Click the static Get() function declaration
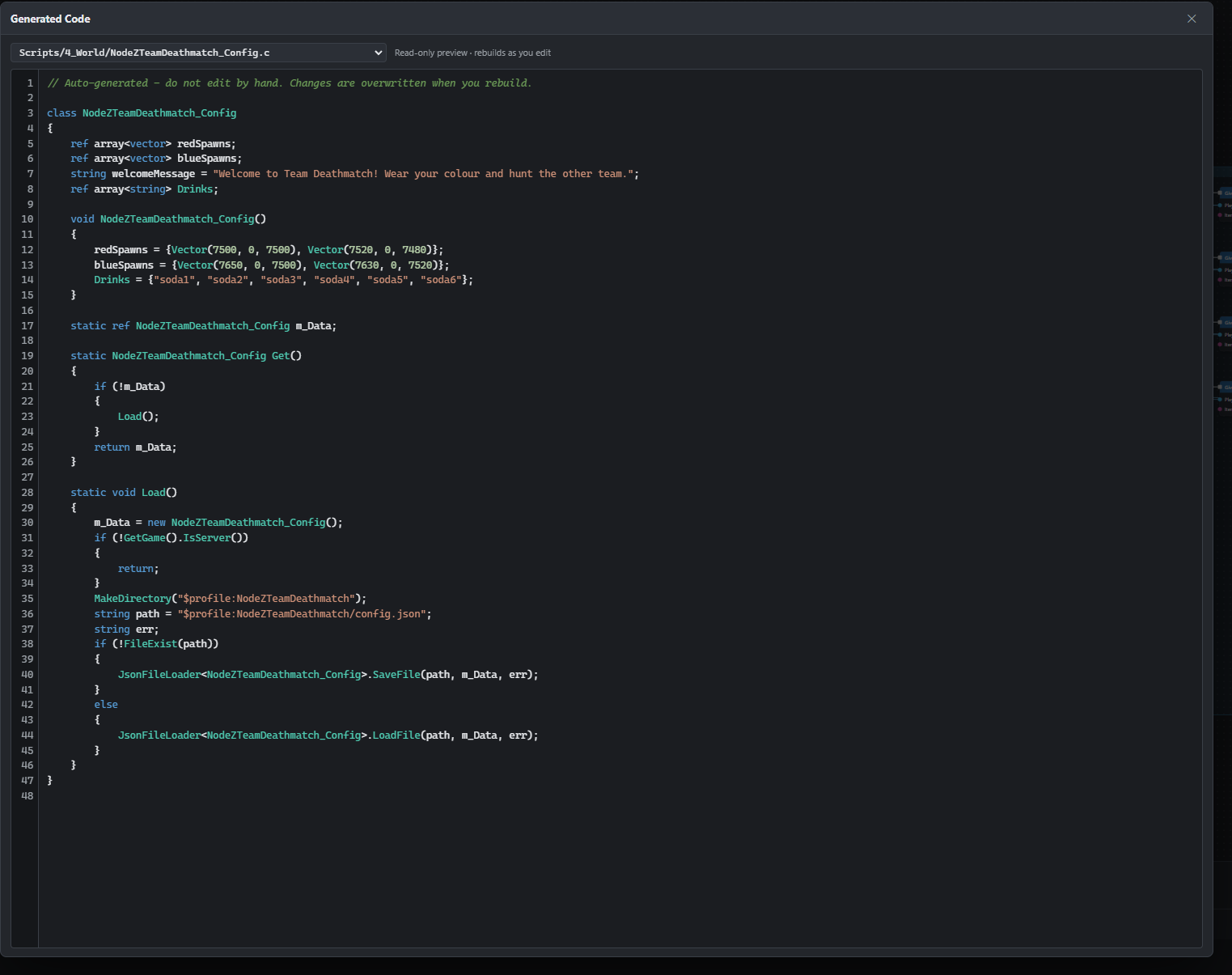Viewport: 1232px width, 975px height. [186, 356]
